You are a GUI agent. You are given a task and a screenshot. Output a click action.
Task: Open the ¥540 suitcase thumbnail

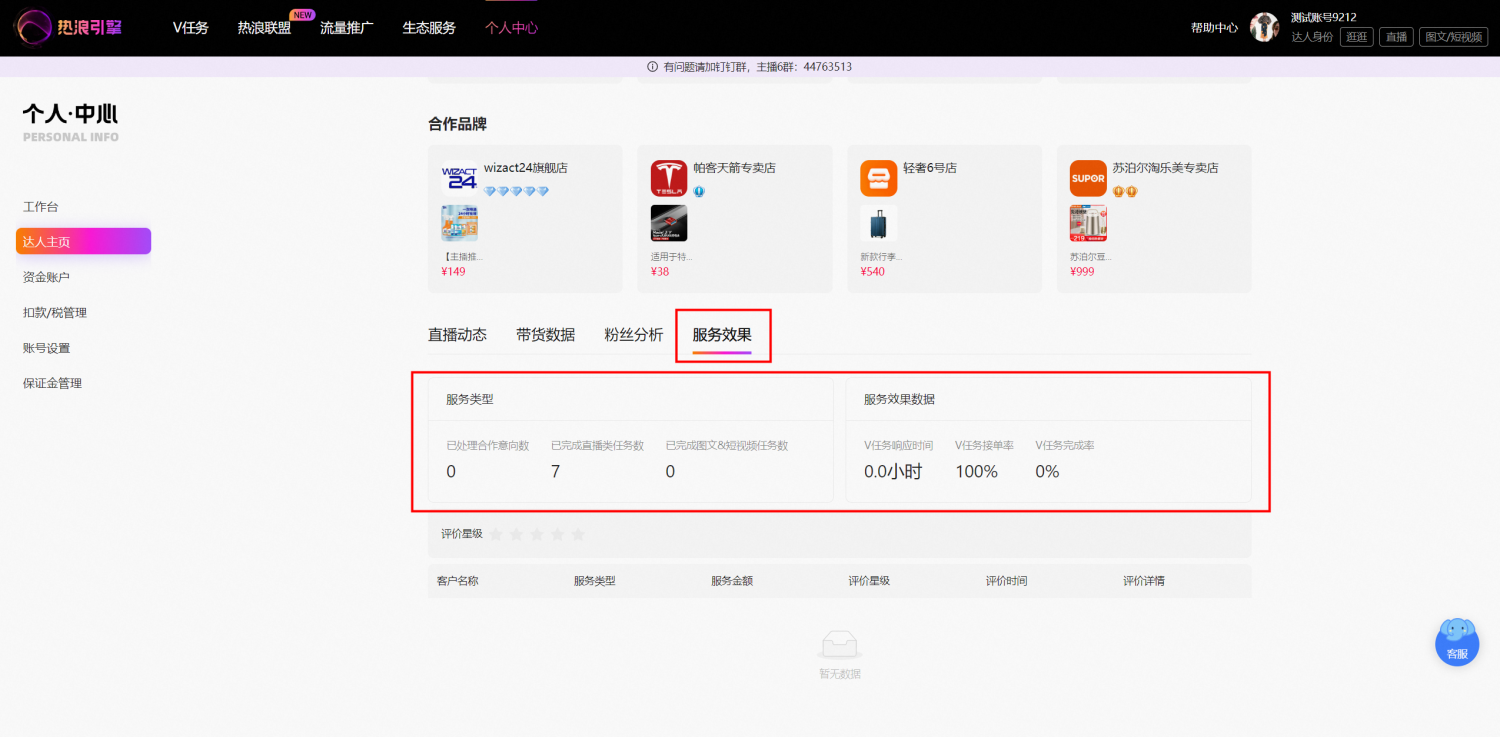tap(878, 223)
